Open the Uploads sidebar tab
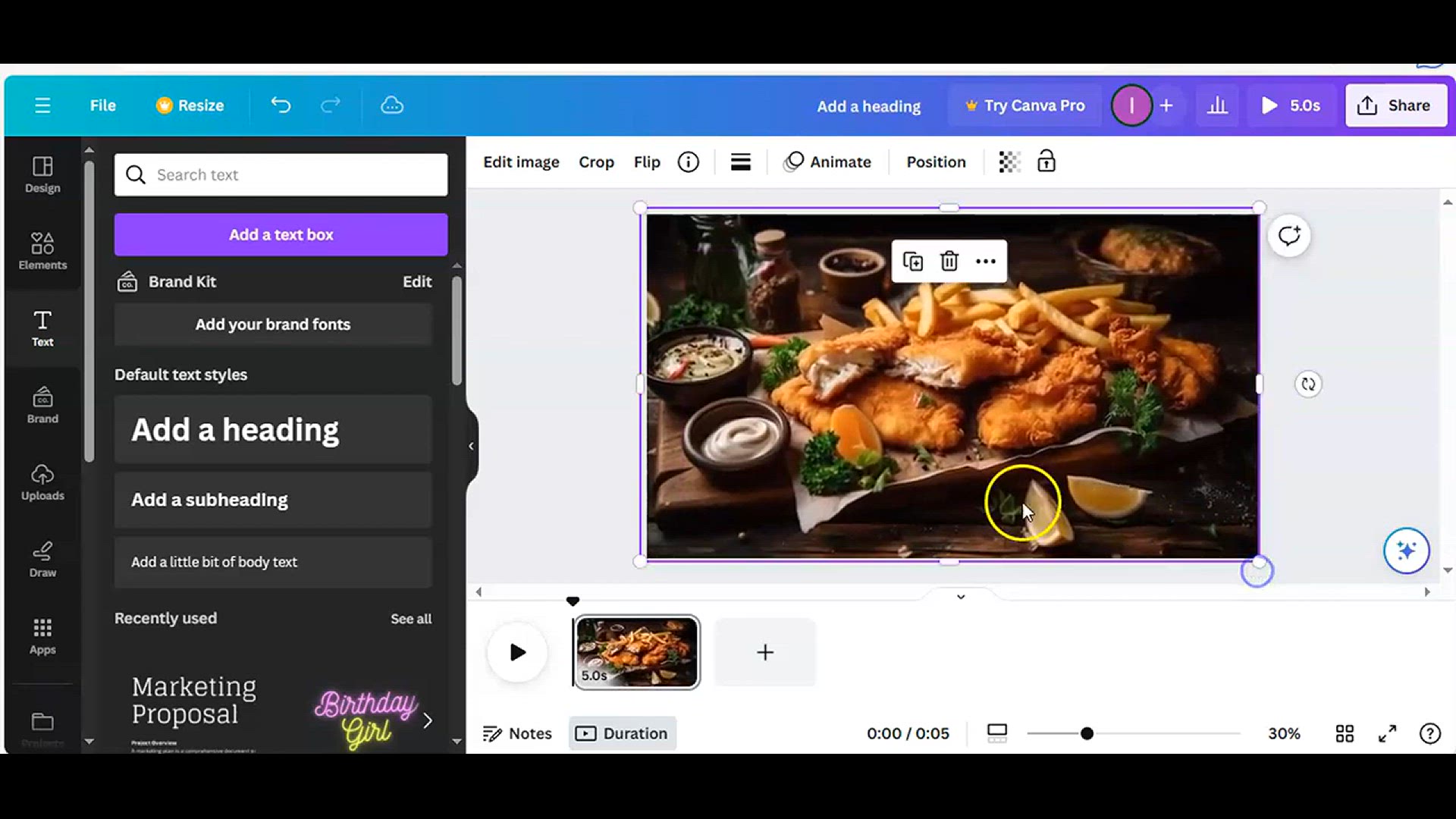This screenshot has height=819, width=1456. point(42,482)
